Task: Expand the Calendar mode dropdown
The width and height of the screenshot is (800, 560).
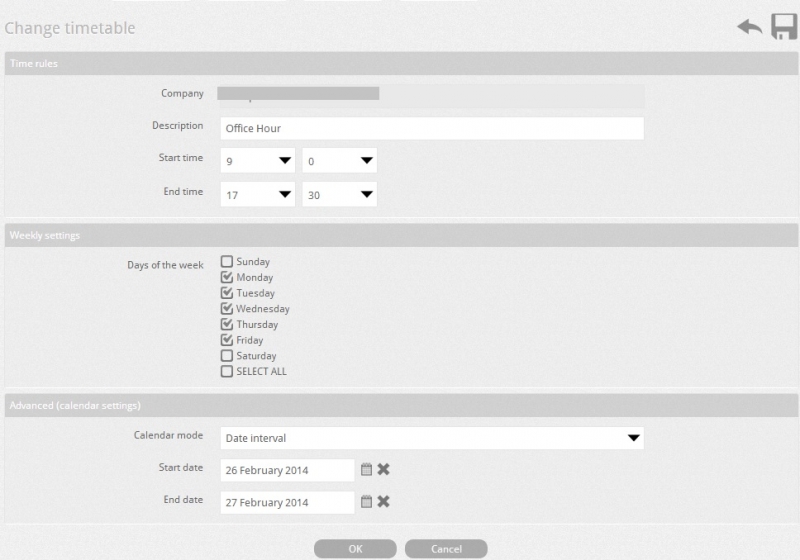Action: tap(432, 438)
